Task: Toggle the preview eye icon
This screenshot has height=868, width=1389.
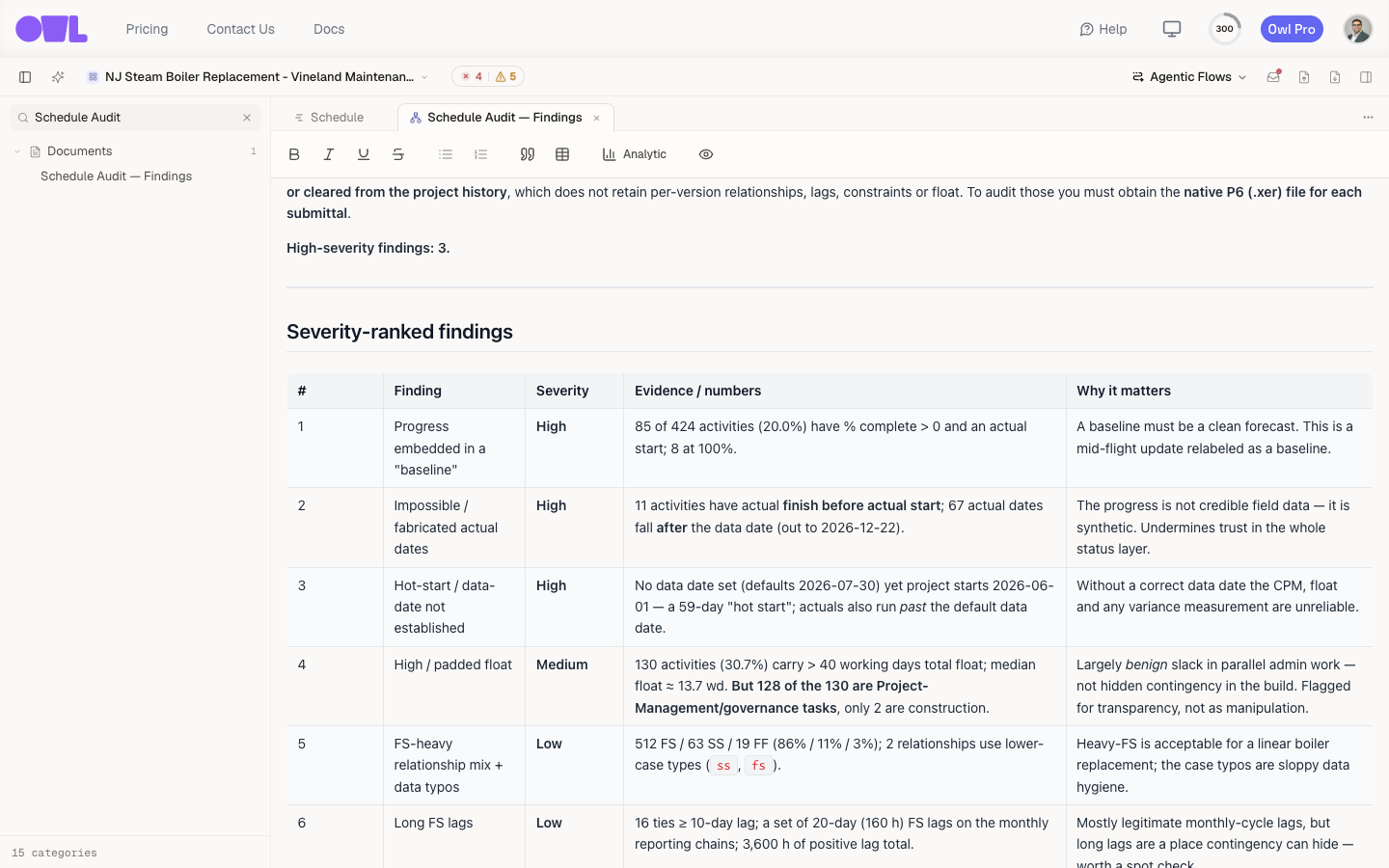Action: [x=706, y=154]
